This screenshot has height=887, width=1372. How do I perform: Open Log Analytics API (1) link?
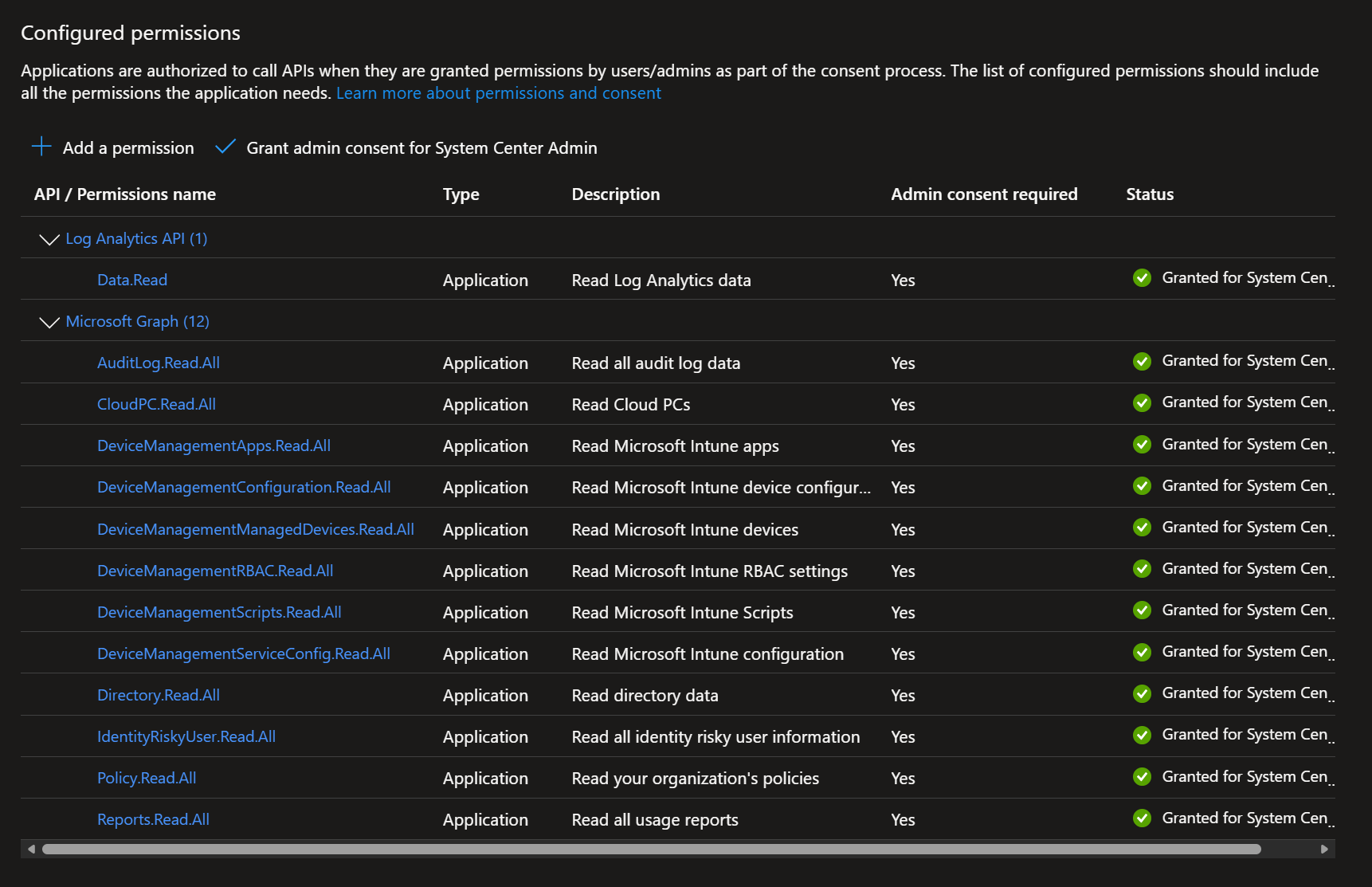point(136,238)
